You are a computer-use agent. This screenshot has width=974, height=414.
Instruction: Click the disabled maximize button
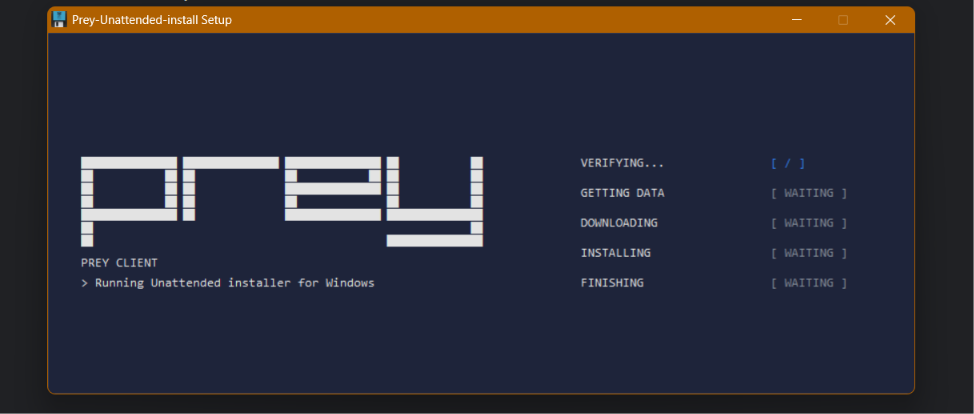843,20
